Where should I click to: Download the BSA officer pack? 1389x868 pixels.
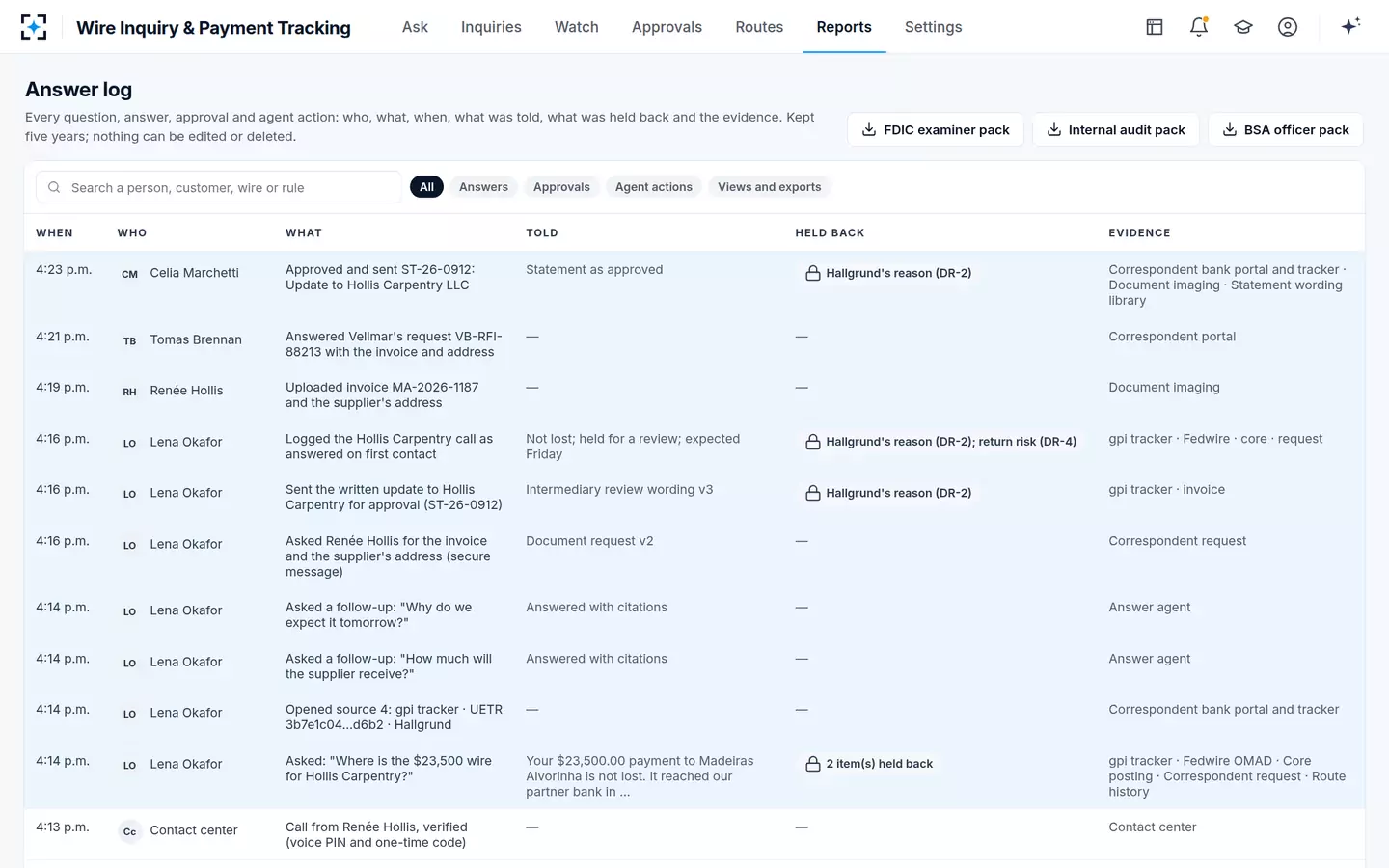click(1286, 129)
